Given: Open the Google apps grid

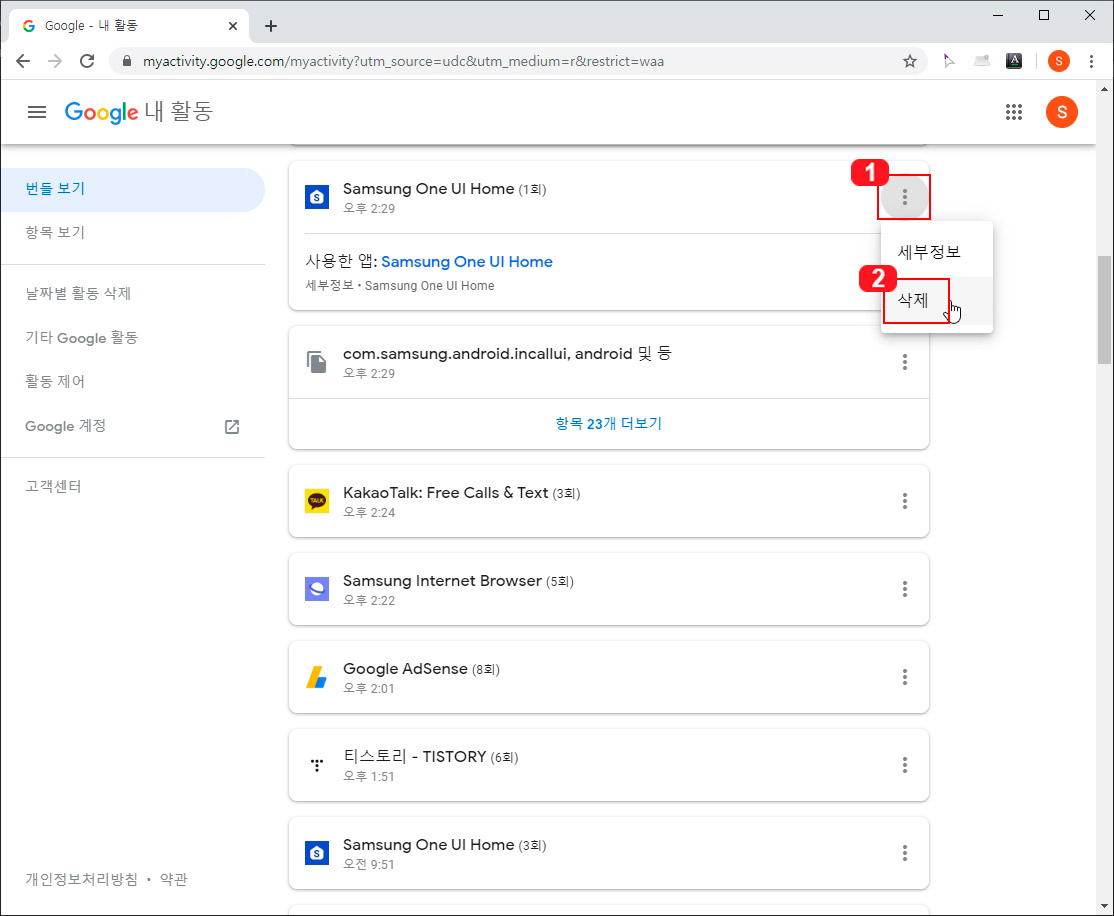Looking at the screenshot, I should (1014, 112).
